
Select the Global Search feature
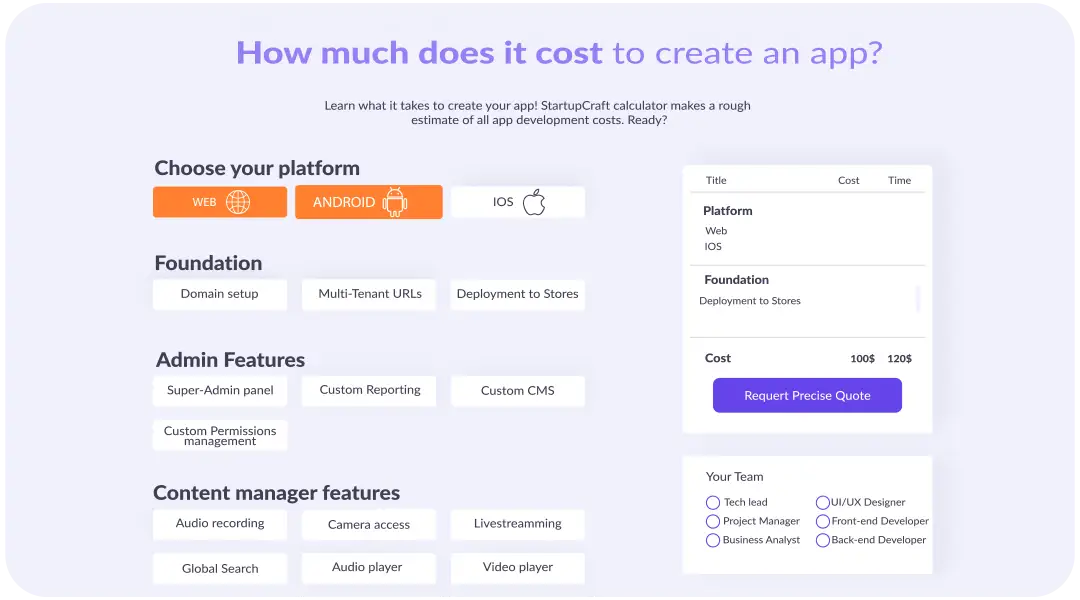[x=220, y=568]
